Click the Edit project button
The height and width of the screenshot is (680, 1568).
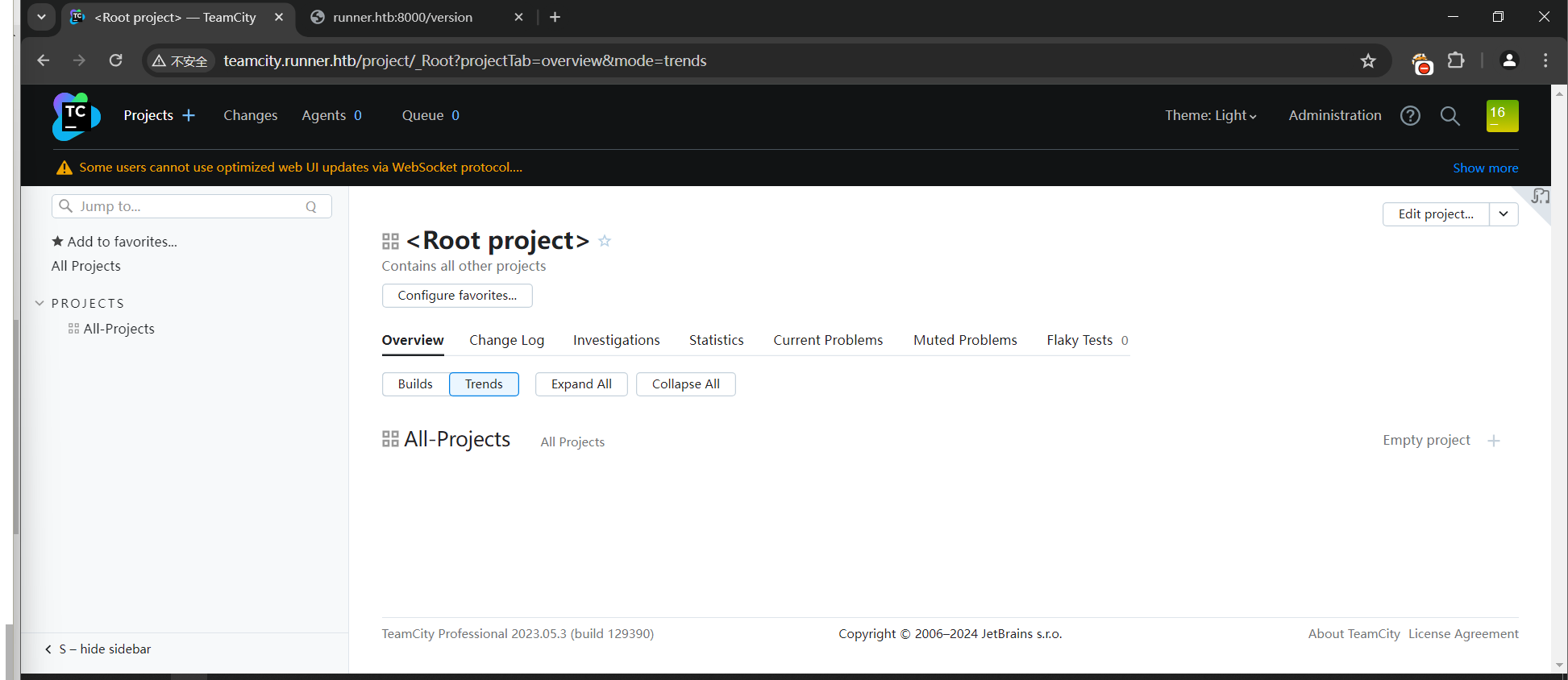click(x=1436, y=214)
